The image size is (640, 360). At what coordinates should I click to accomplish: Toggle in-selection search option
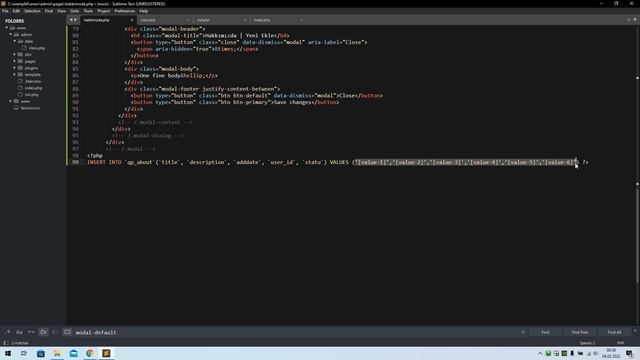[x=55, y=332]
